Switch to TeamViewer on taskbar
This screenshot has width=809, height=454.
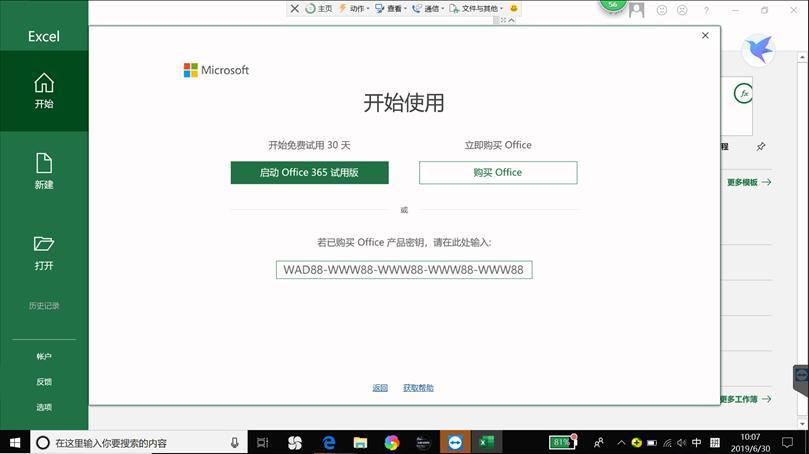click(455, 443)
